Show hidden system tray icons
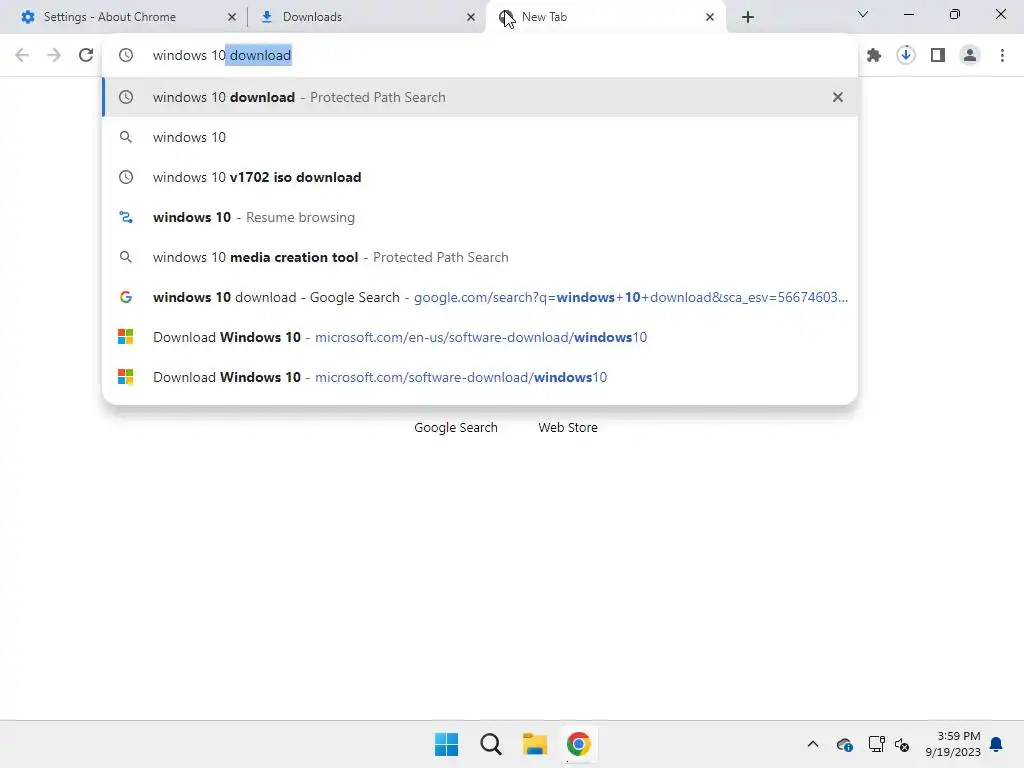Screen dimensions: 1024x768 pos(812,744)
